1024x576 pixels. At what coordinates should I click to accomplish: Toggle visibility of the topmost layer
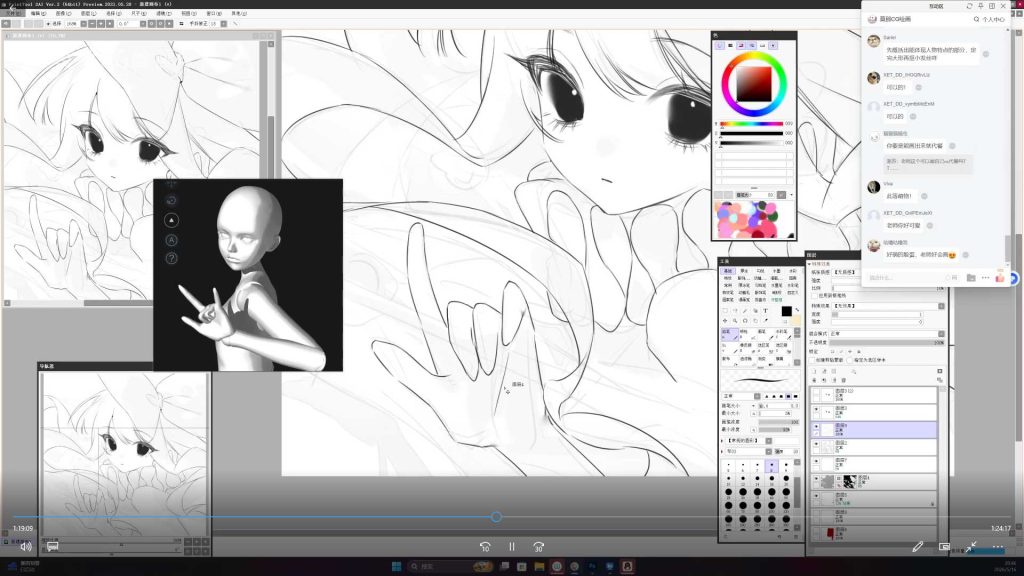click(816, 392)
